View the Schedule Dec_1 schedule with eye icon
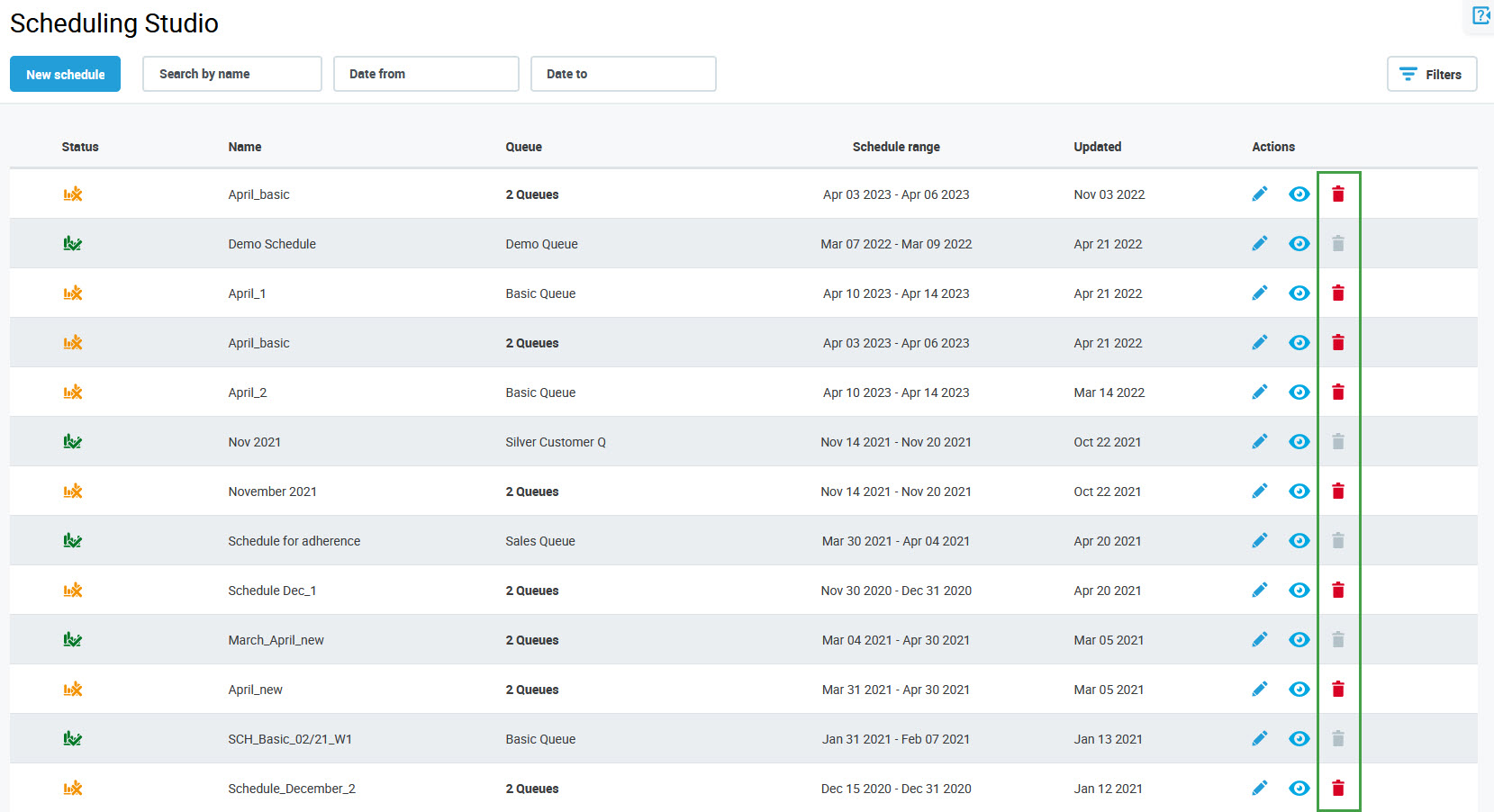 [x=1299, y=590]
